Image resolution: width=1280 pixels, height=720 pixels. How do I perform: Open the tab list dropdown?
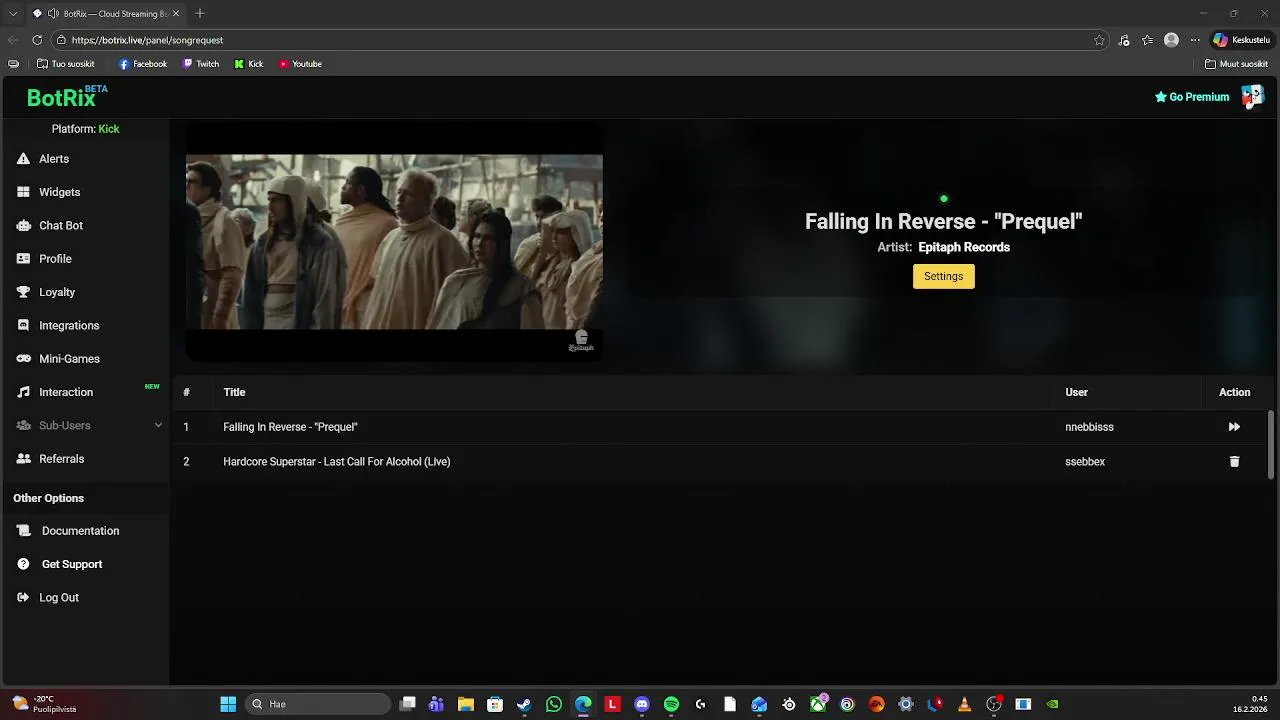[x=13, y=14]
